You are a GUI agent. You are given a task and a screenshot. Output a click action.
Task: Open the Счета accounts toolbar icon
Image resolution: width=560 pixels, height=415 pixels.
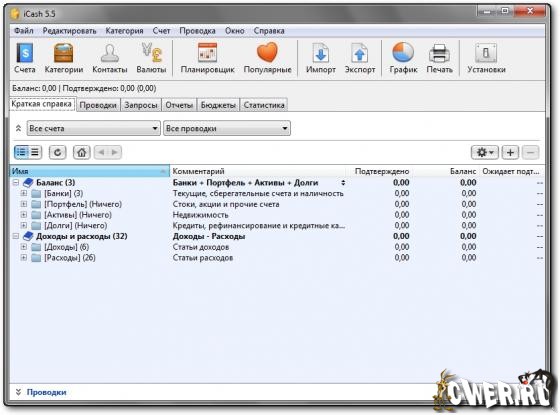click(x=25, y=53)
